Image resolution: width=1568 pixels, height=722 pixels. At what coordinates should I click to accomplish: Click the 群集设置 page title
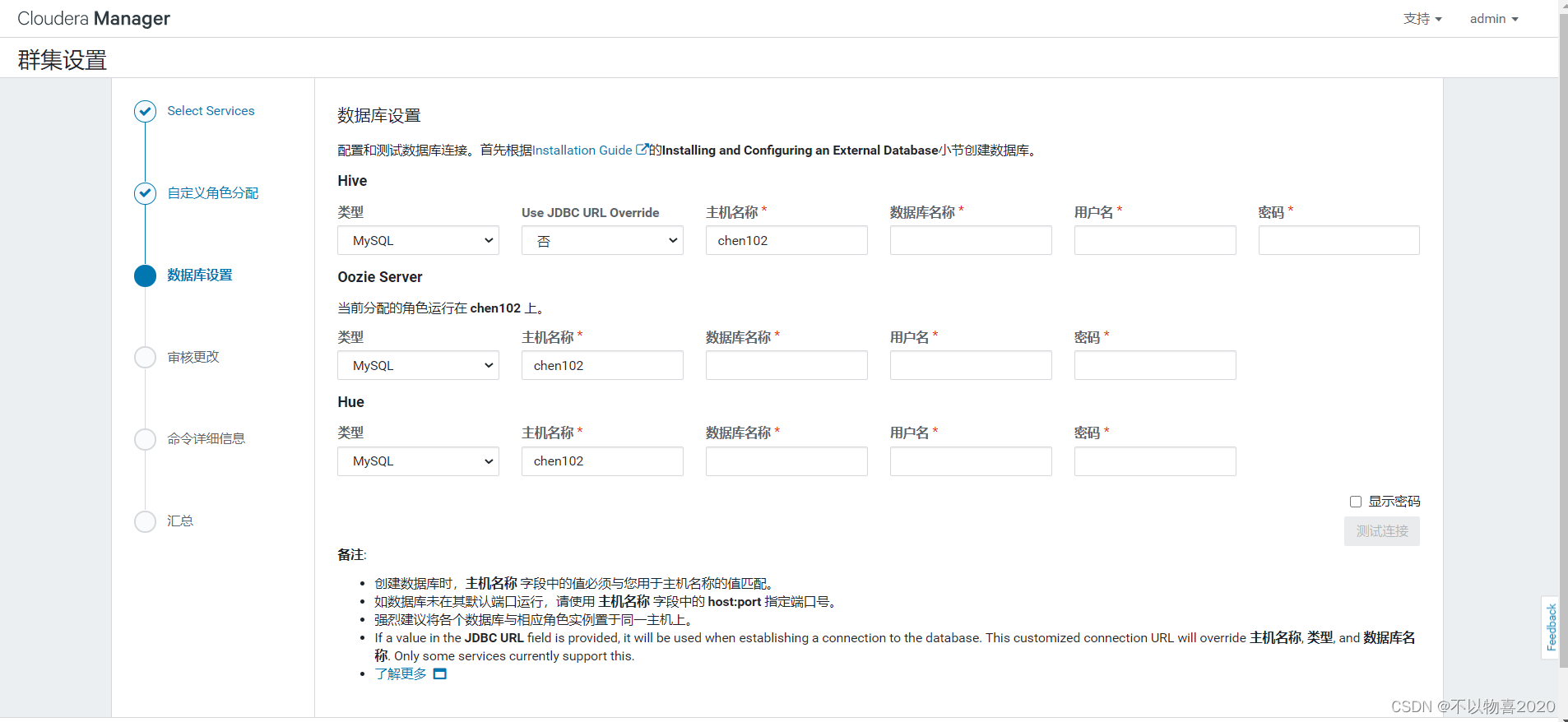tap(63, 60)
